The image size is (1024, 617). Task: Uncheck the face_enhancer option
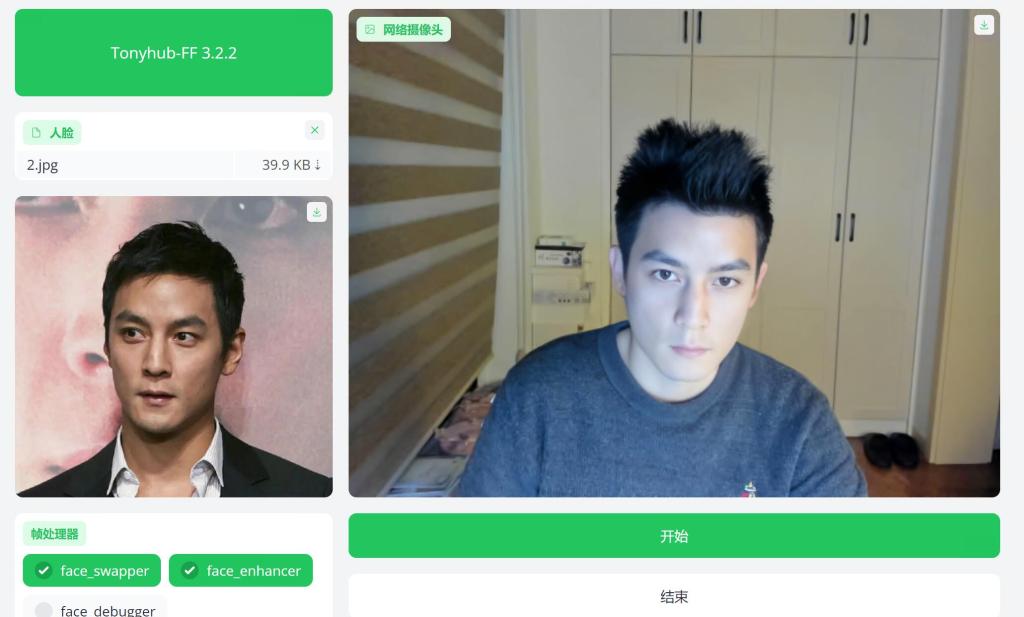click(x=240, y=571)
